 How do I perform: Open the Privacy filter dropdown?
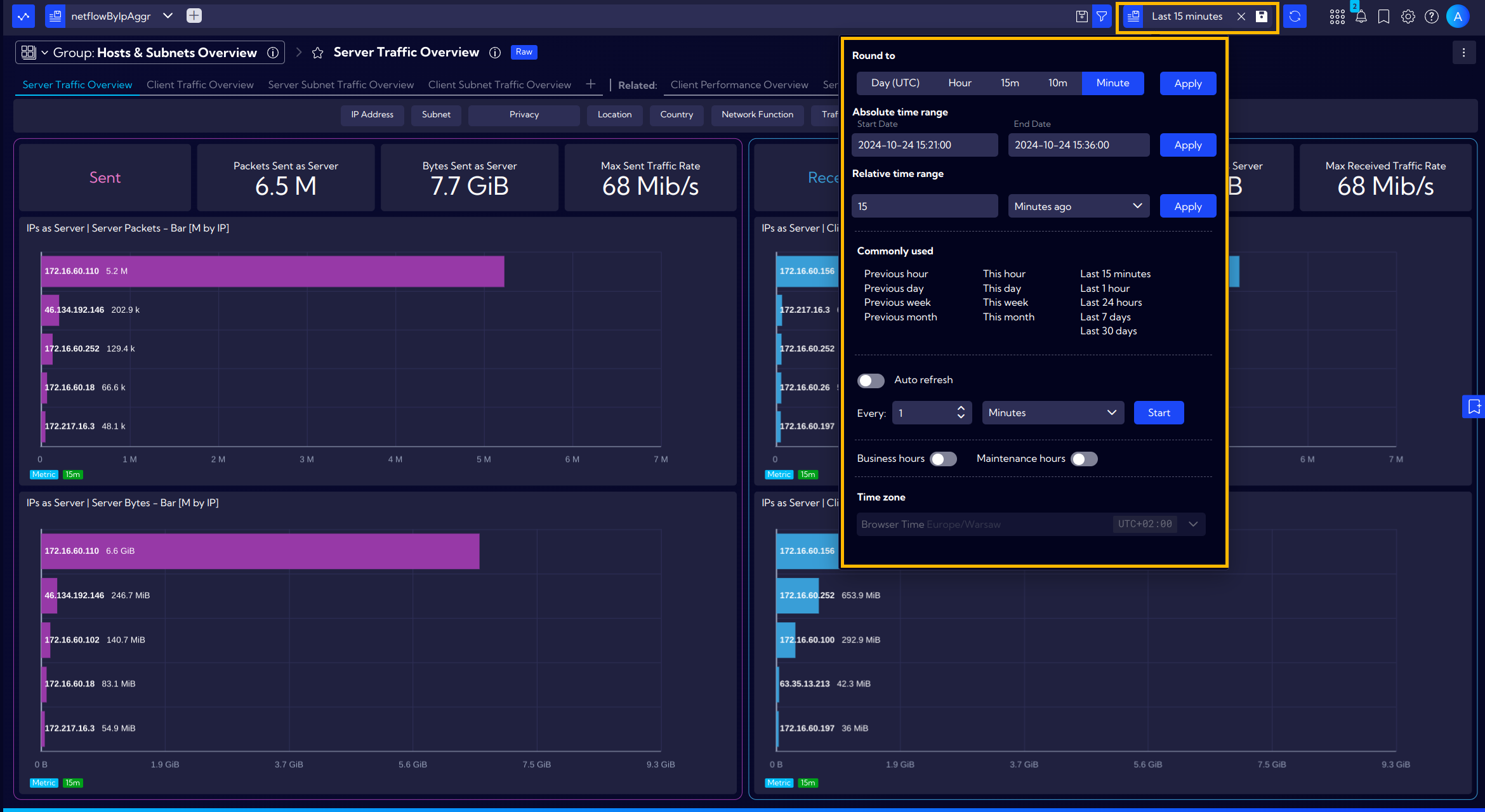(x=524, y=115)
